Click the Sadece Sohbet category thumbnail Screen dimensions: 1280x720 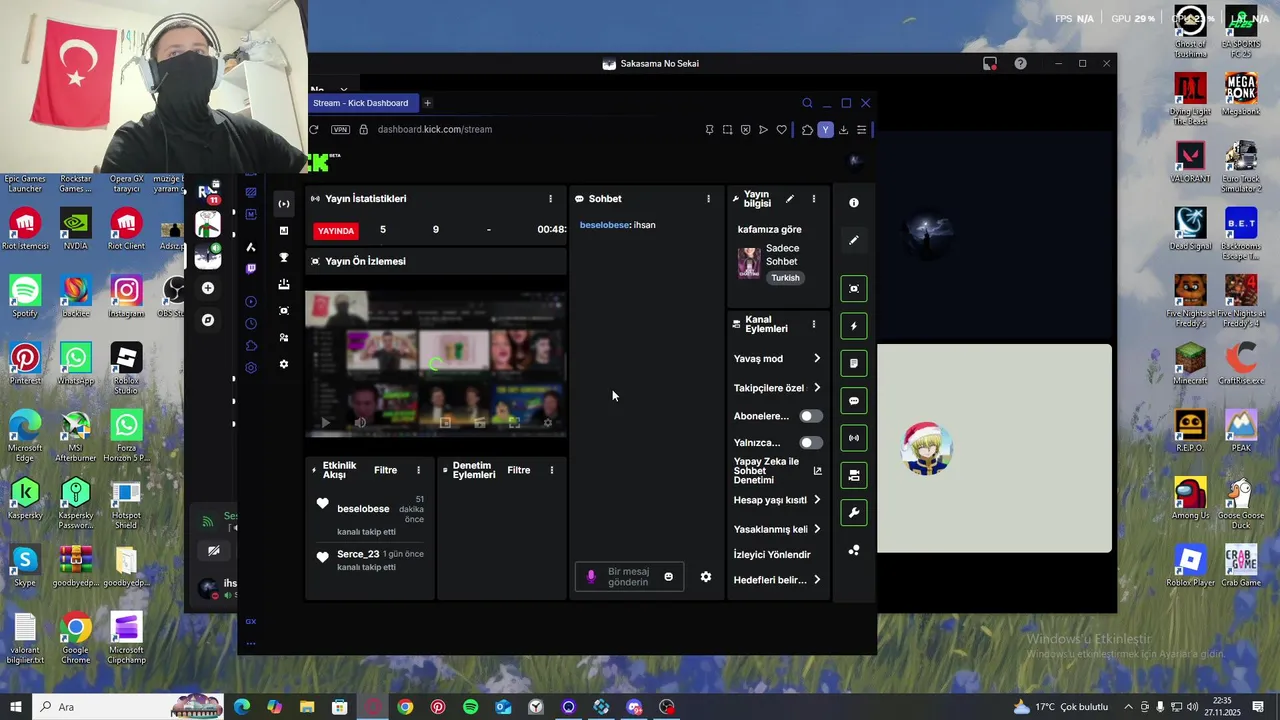click(749, 263)
